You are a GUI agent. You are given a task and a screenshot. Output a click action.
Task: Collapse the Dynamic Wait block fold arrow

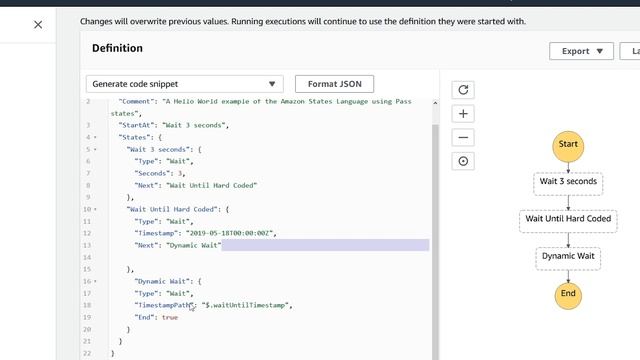(x=95, y=281)
